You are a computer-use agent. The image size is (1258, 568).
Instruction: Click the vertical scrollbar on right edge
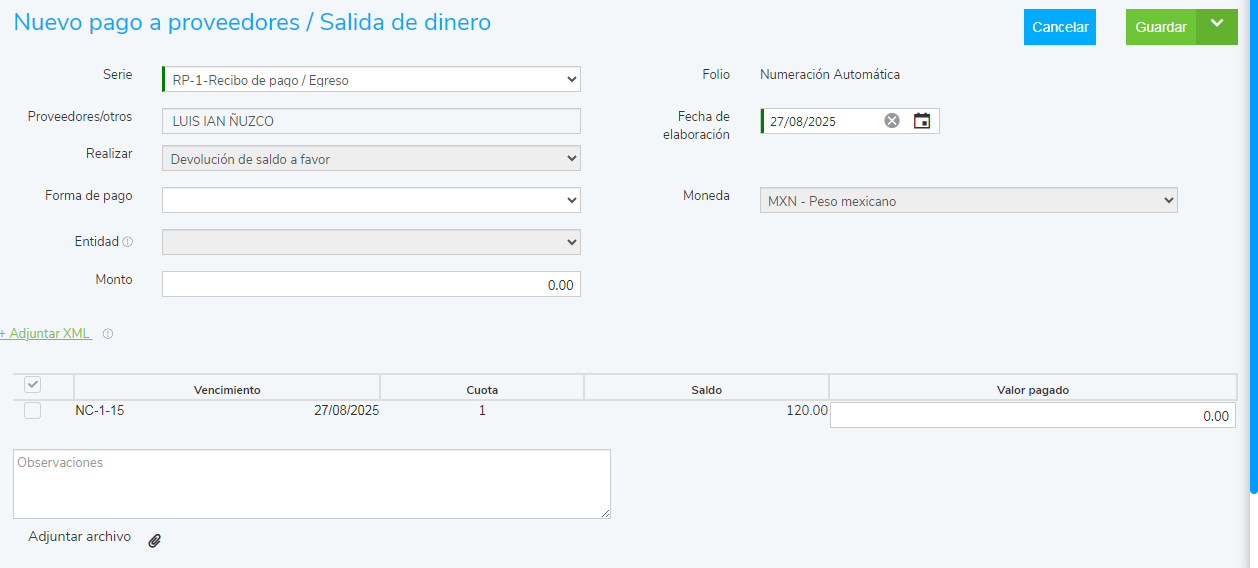(x=1254, y=250)
